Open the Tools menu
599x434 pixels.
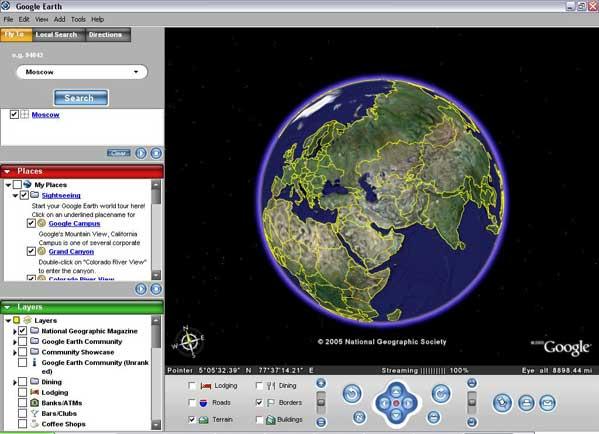(x=78, y=19)
